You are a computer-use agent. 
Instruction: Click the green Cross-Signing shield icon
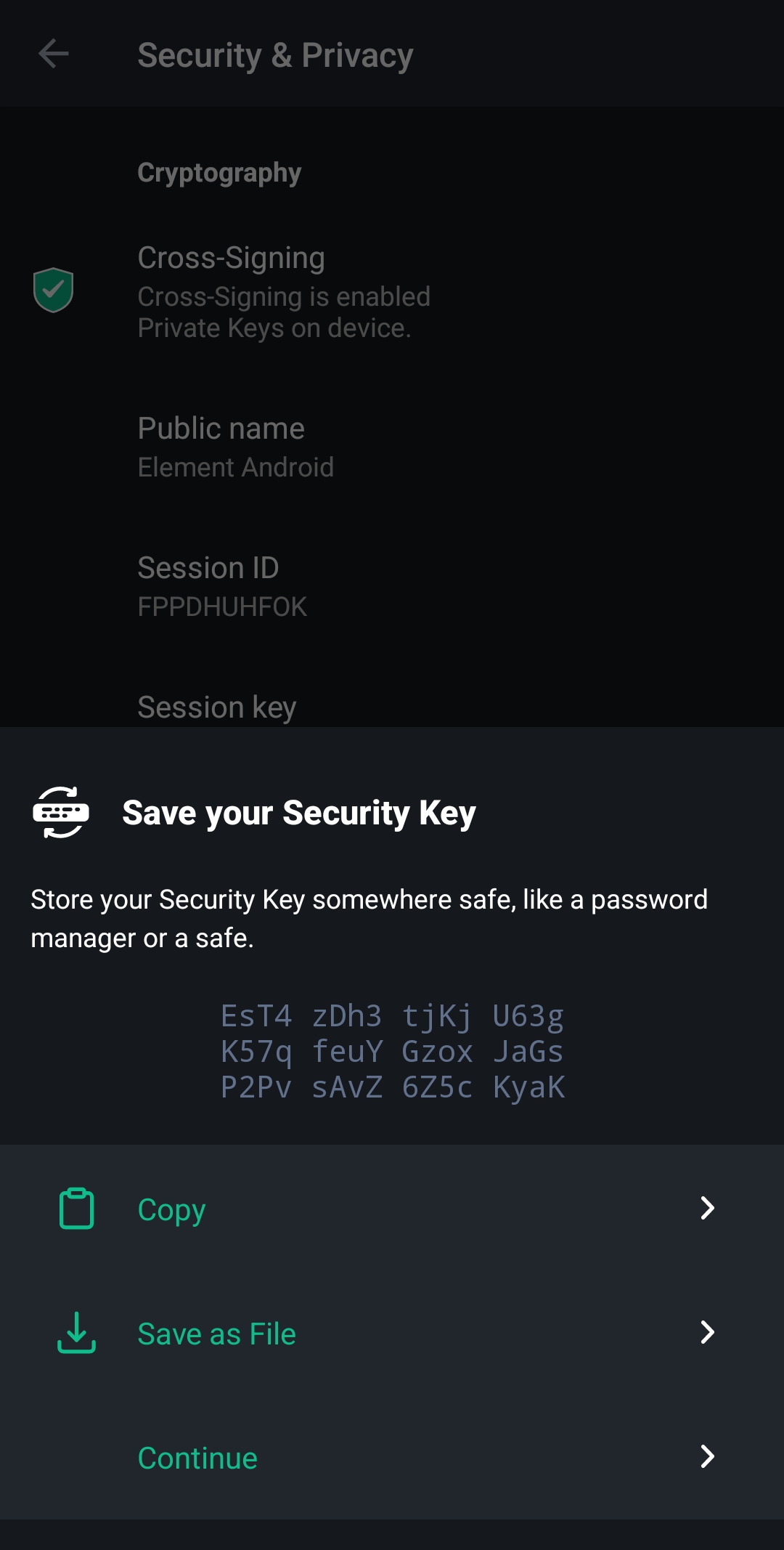[54, 290]
